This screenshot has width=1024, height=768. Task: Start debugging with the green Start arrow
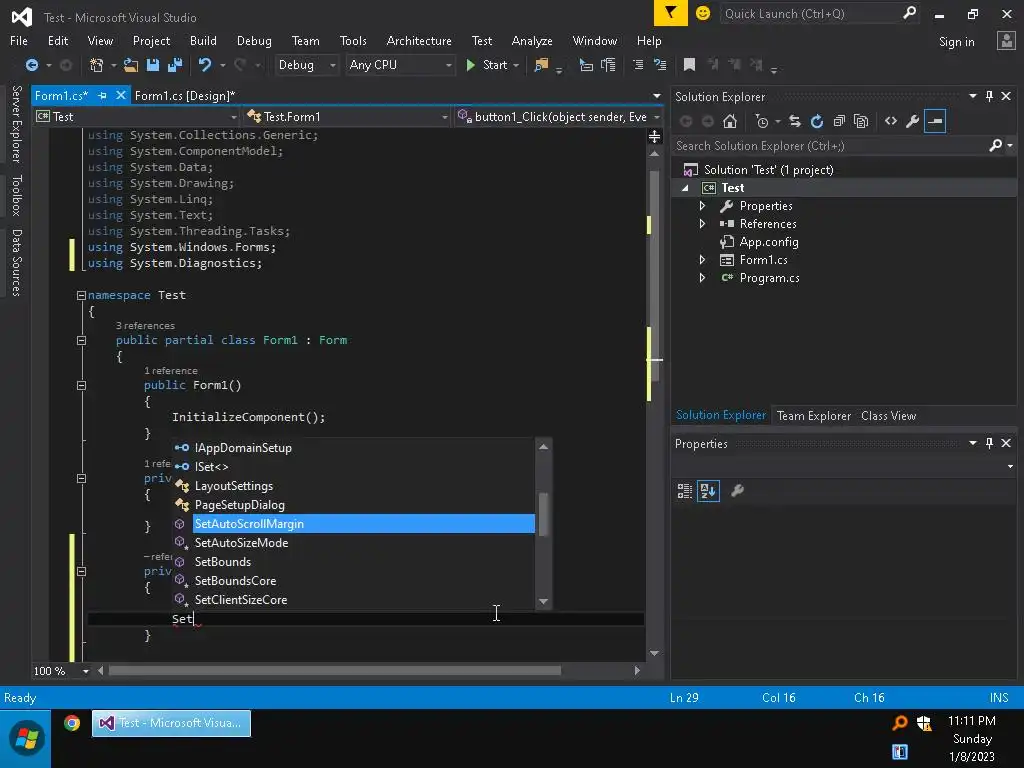point(470,65)
